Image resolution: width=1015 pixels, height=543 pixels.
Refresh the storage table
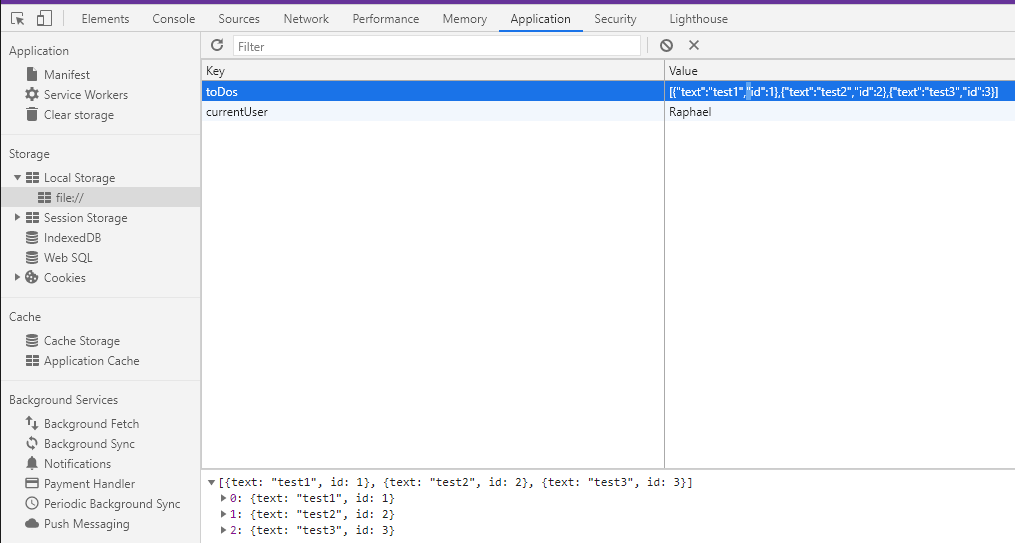217,45
